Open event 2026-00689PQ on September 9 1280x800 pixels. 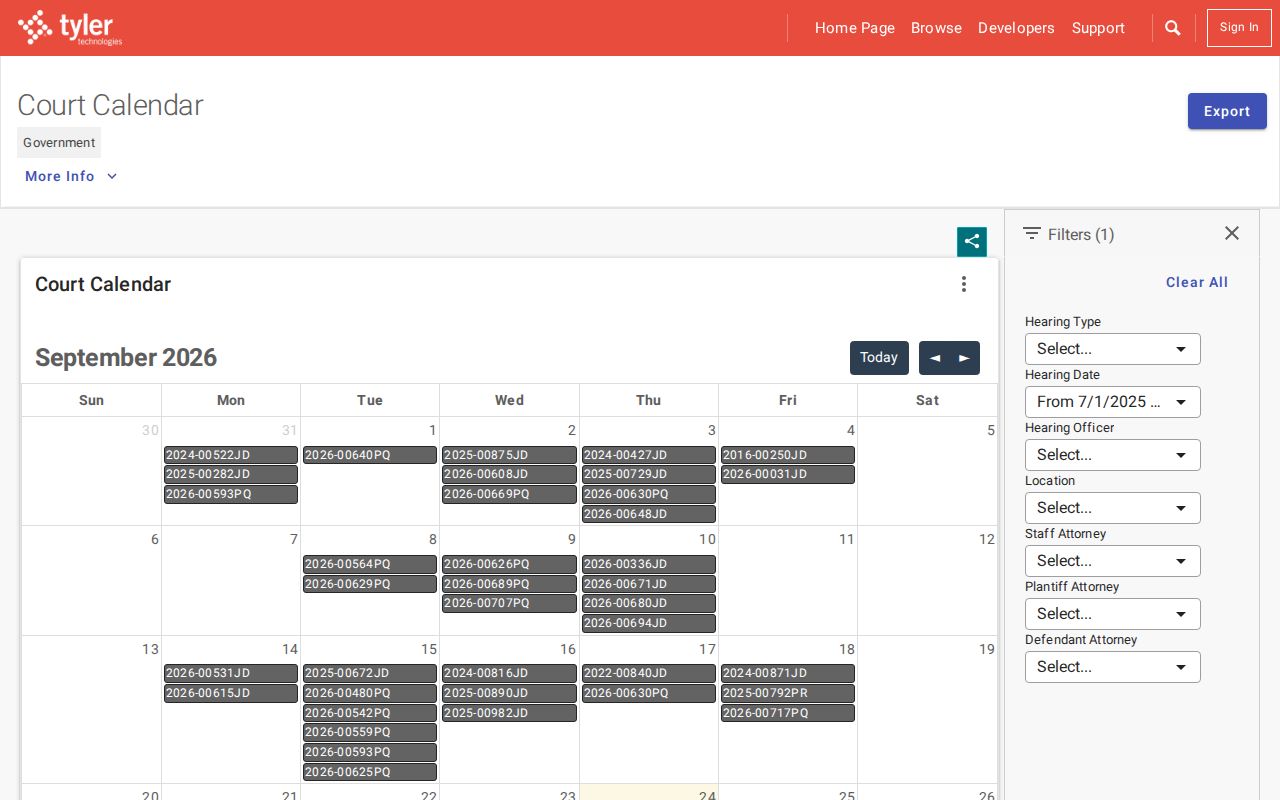(x=509, y=584)
